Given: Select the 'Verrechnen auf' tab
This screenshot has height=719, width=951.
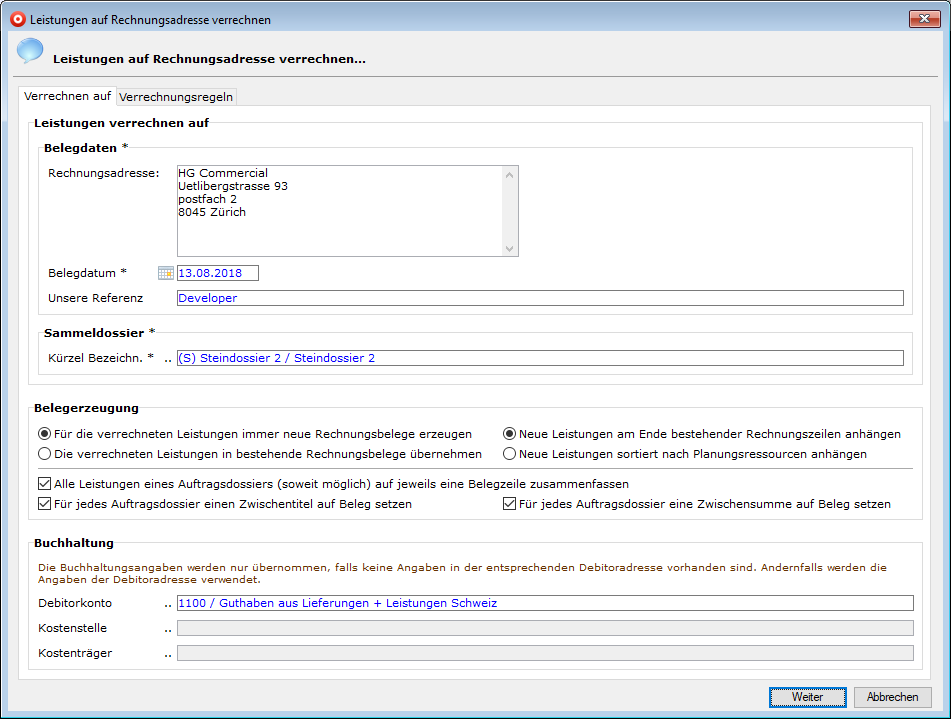Looking at the screenshot, I should click(x=67, y=97).
